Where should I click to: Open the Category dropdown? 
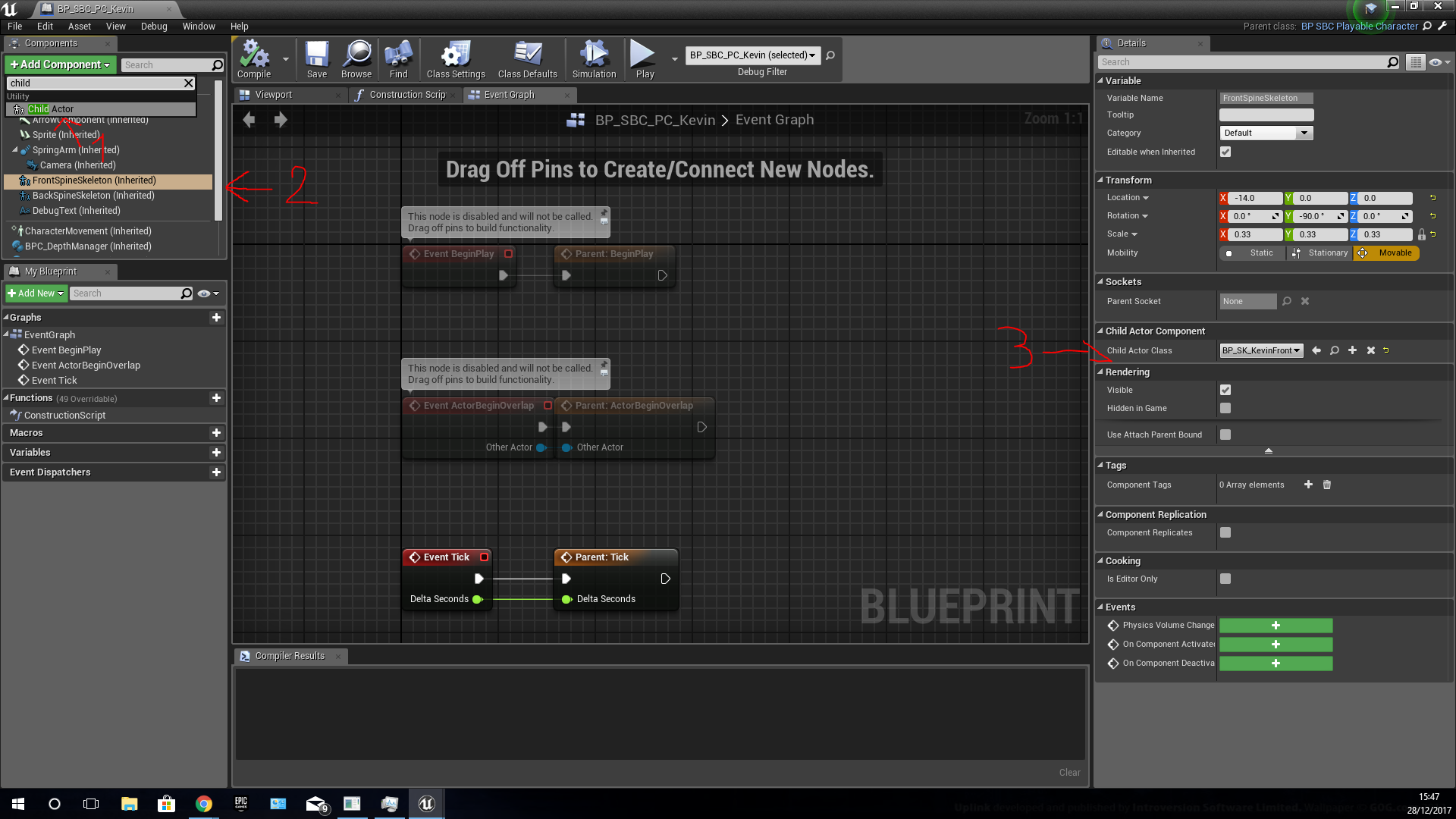1266,133
